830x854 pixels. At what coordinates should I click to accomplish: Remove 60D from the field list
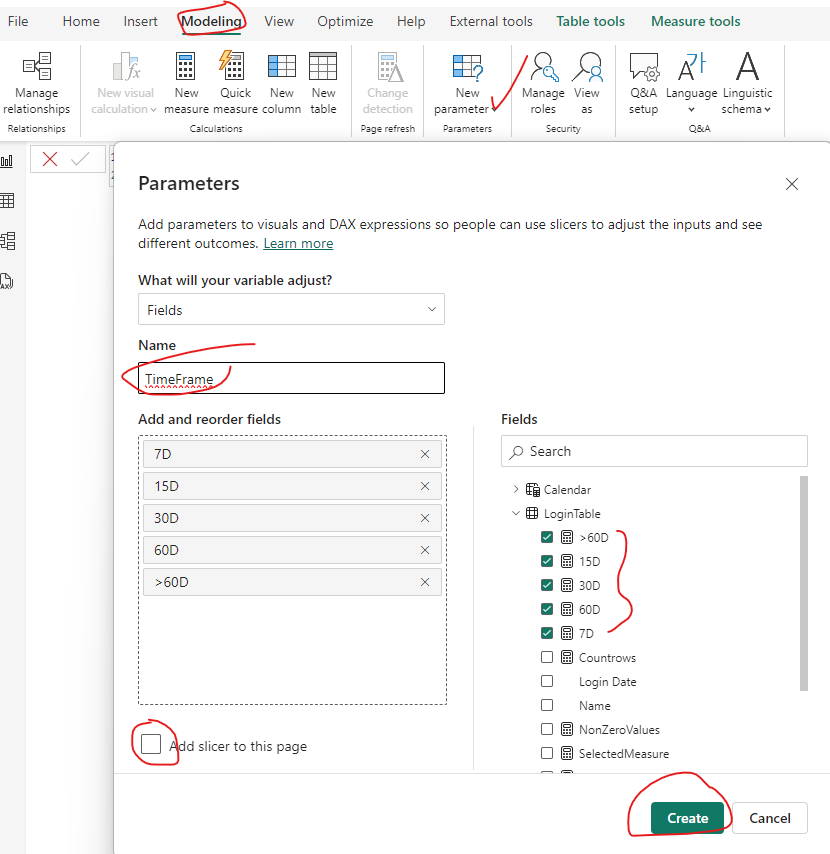click(425, 550)
